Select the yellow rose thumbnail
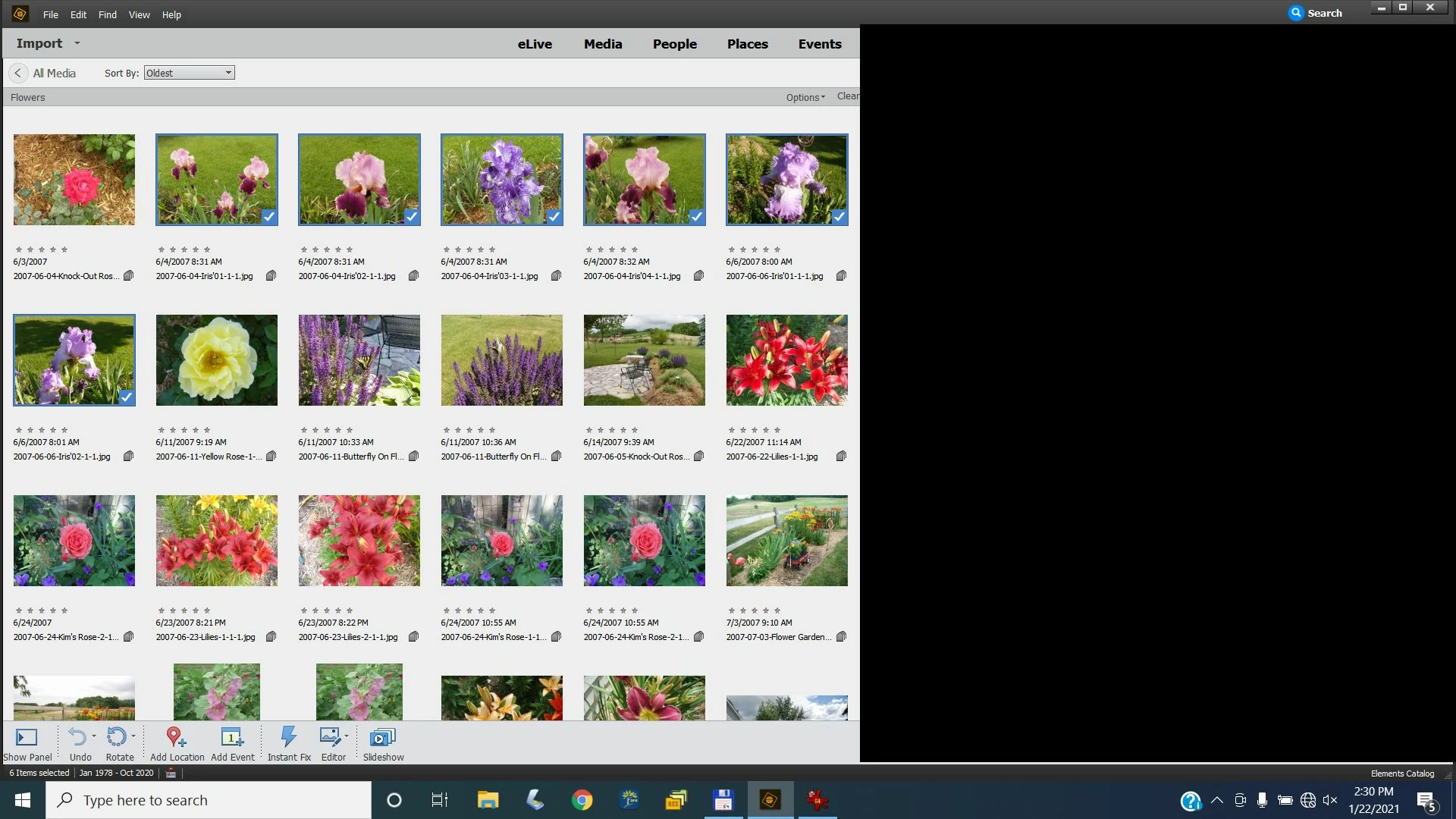The image size is (1456, 819). click(216, 360)
